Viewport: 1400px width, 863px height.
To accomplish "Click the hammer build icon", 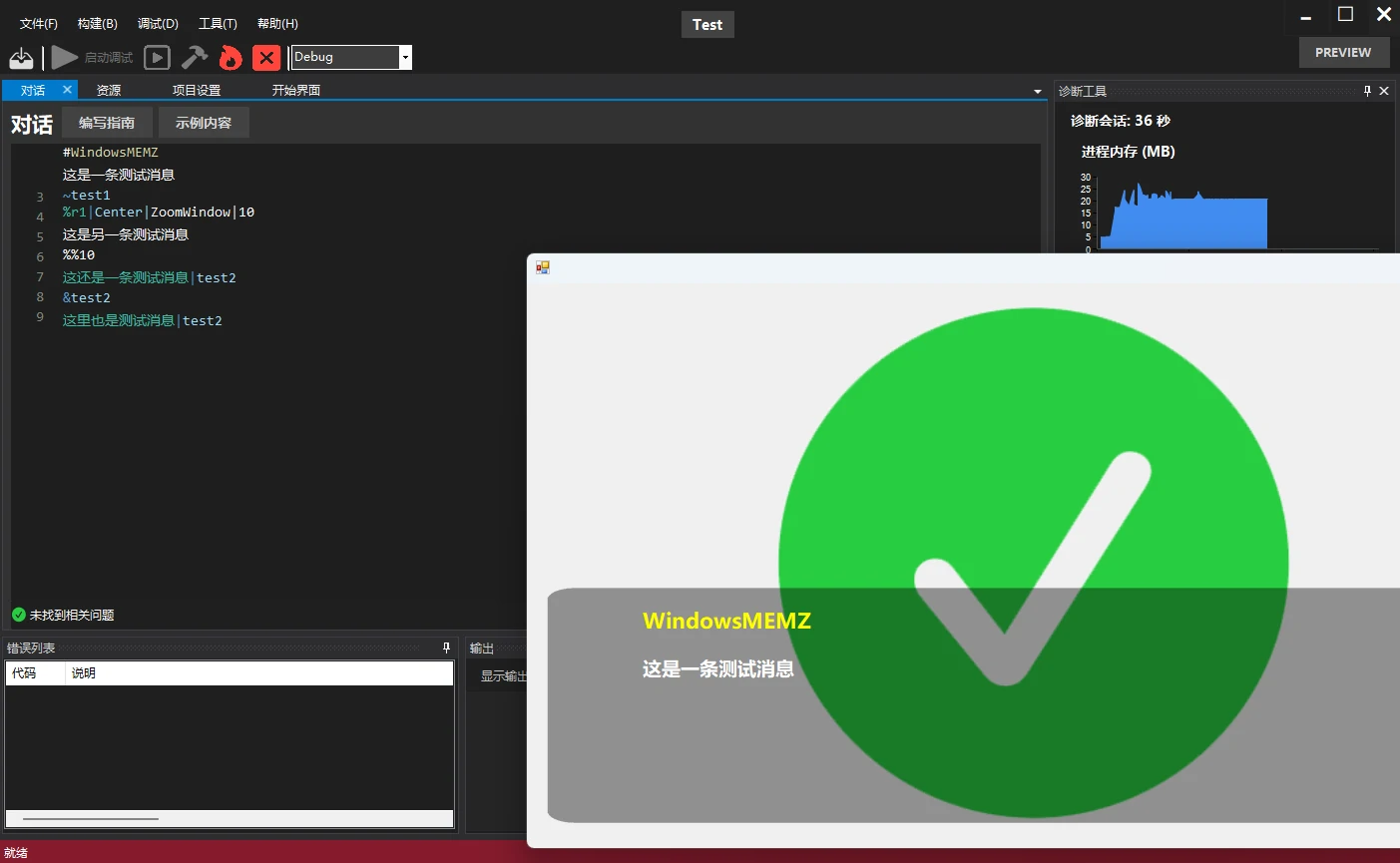I will (x=194, y=58).
